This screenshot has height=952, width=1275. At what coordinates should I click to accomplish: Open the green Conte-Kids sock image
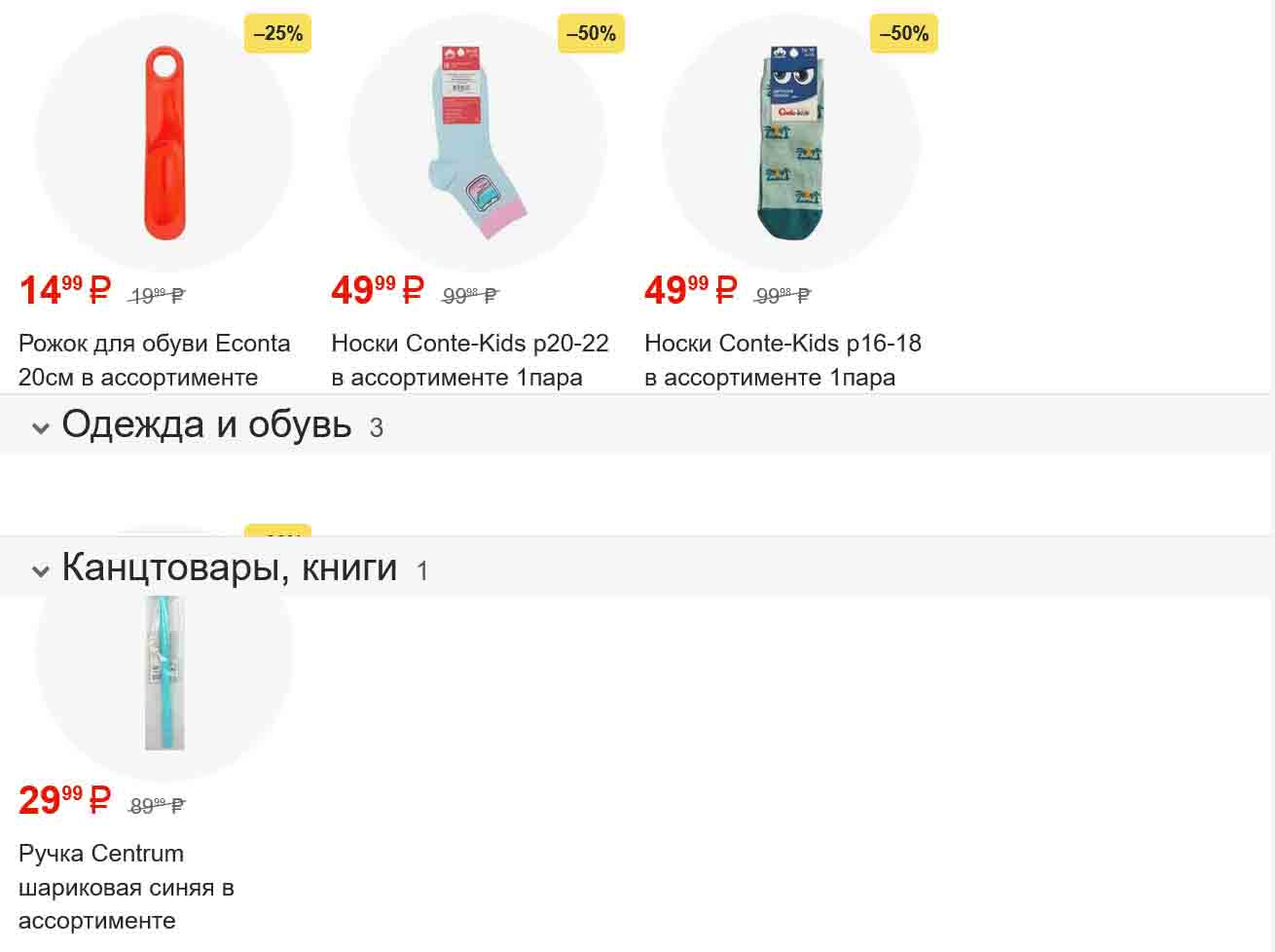point(790,143)
